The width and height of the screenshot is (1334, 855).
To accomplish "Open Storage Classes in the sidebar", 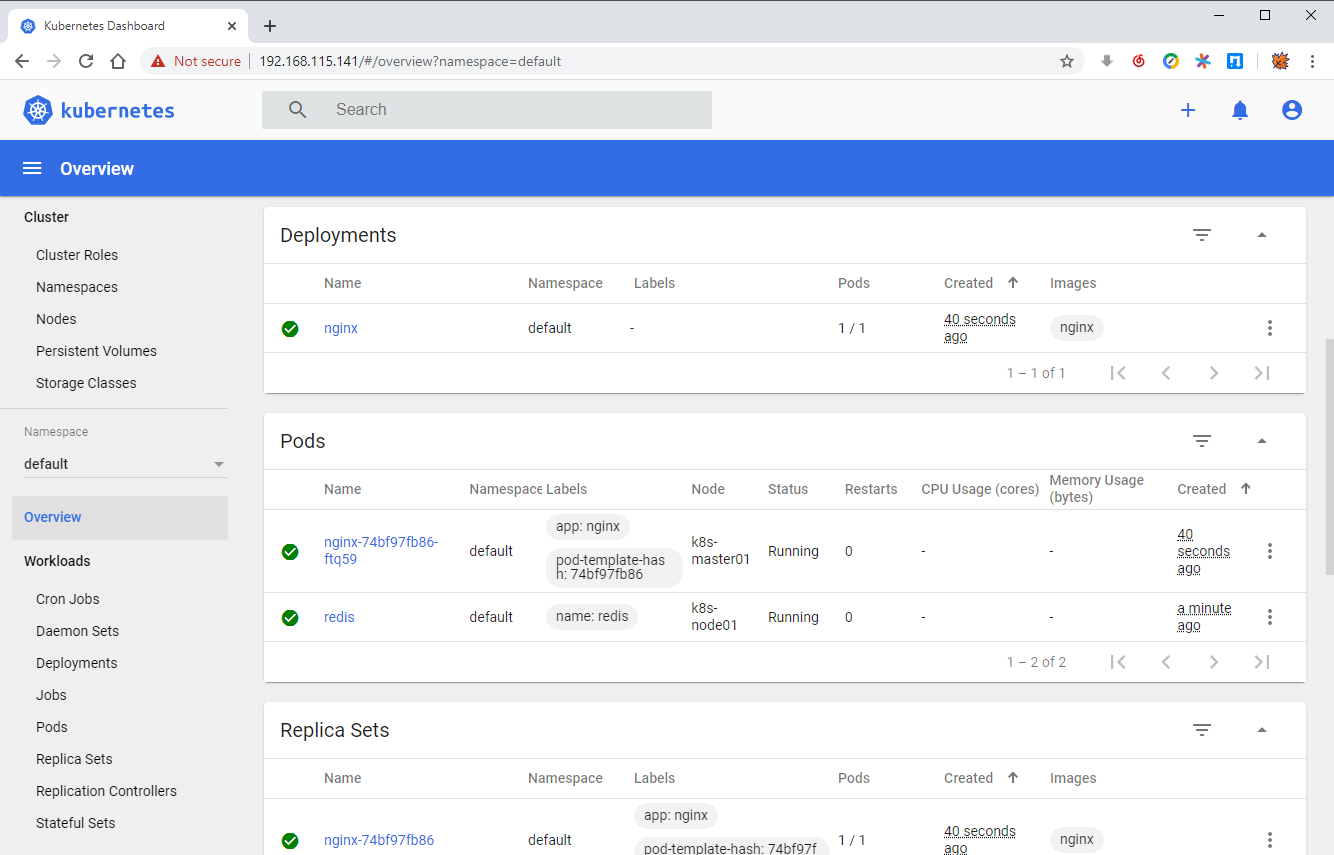I will coord(86,383).
